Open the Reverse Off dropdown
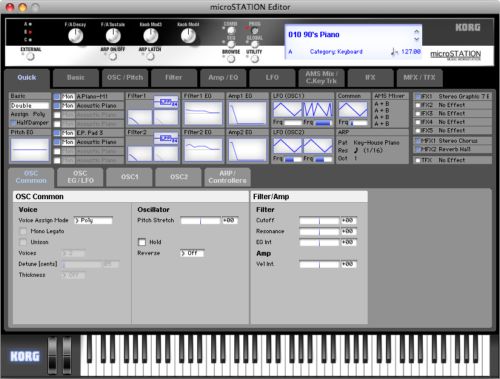Image resolution: width=500 pixels, height=379 pixels. click(x=192, y=253)
